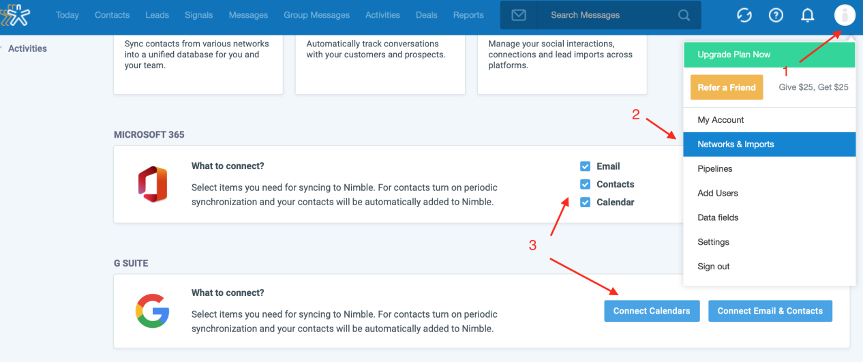864x362 pixels.
Task: Click 'What to connect?' in Microsoft 365 card
Action: coord(228,166)
